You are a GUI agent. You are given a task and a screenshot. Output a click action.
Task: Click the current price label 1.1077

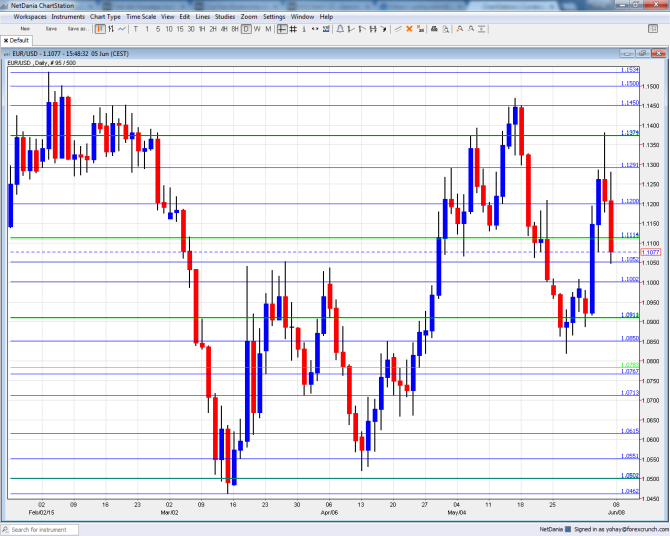click(650, 252)
